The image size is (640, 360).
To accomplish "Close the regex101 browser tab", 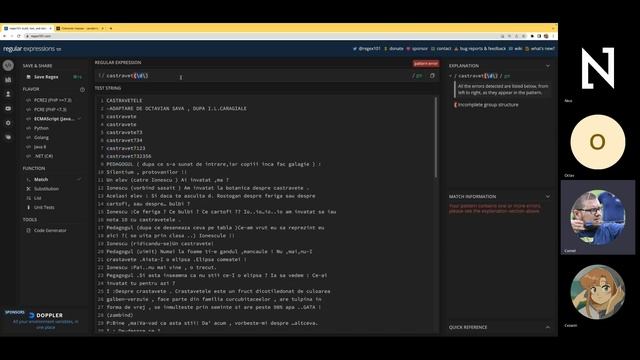I will point(50,29).
